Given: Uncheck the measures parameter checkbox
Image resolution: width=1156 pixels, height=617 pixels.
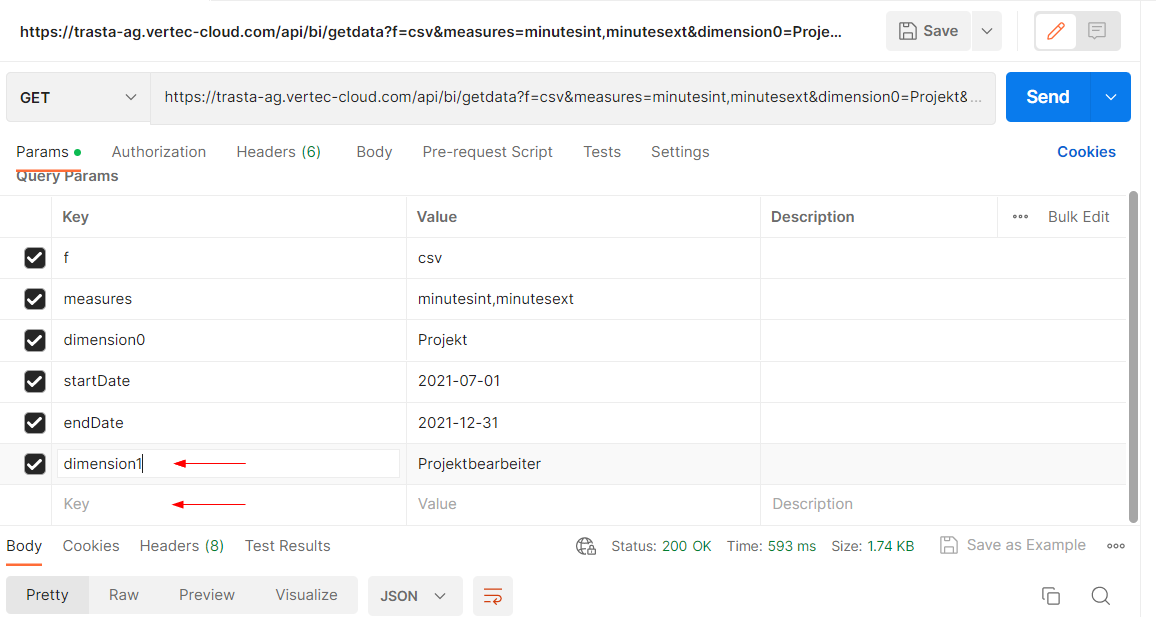Looking at the screenshot, I should point(35,299).
